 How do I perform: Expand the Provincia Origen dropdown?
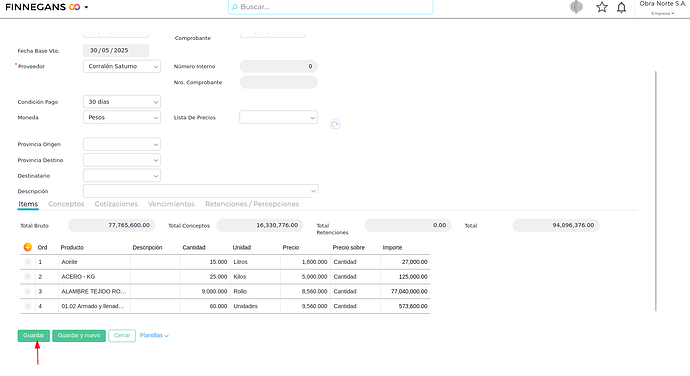(122, 144)
